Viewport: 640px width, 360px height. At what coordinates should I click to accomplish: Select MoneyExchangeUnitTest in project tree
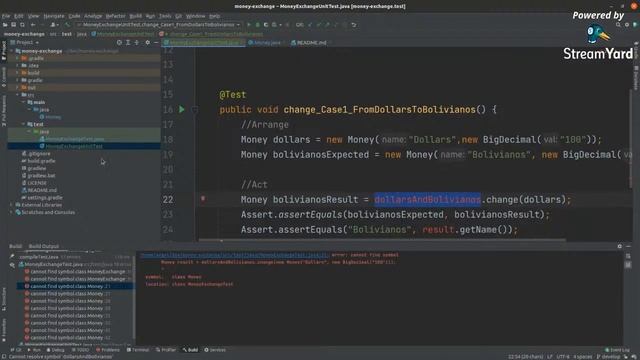pos(71,147)
